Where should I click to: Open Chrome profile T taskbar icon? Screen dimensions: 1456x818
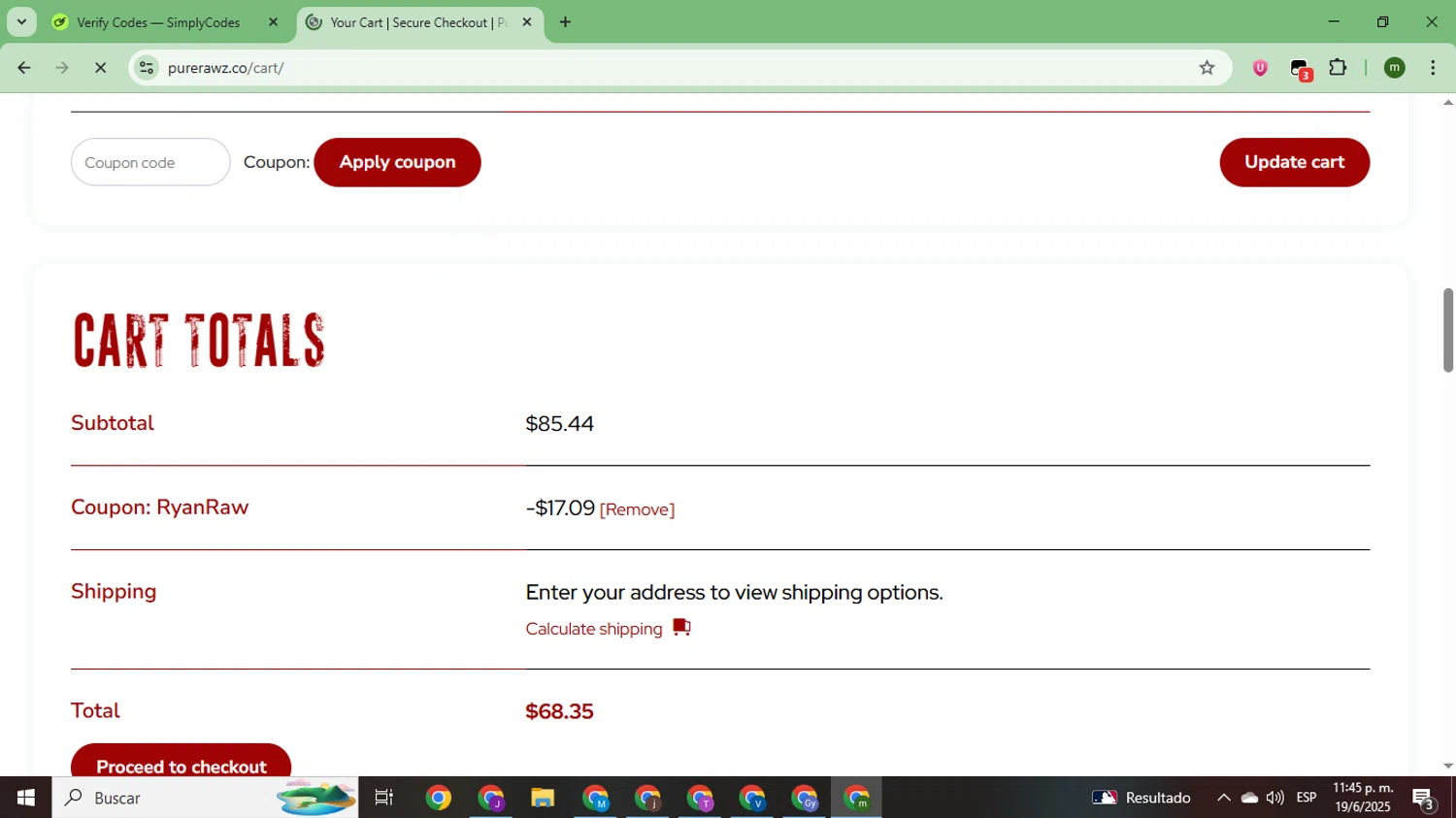700,798
